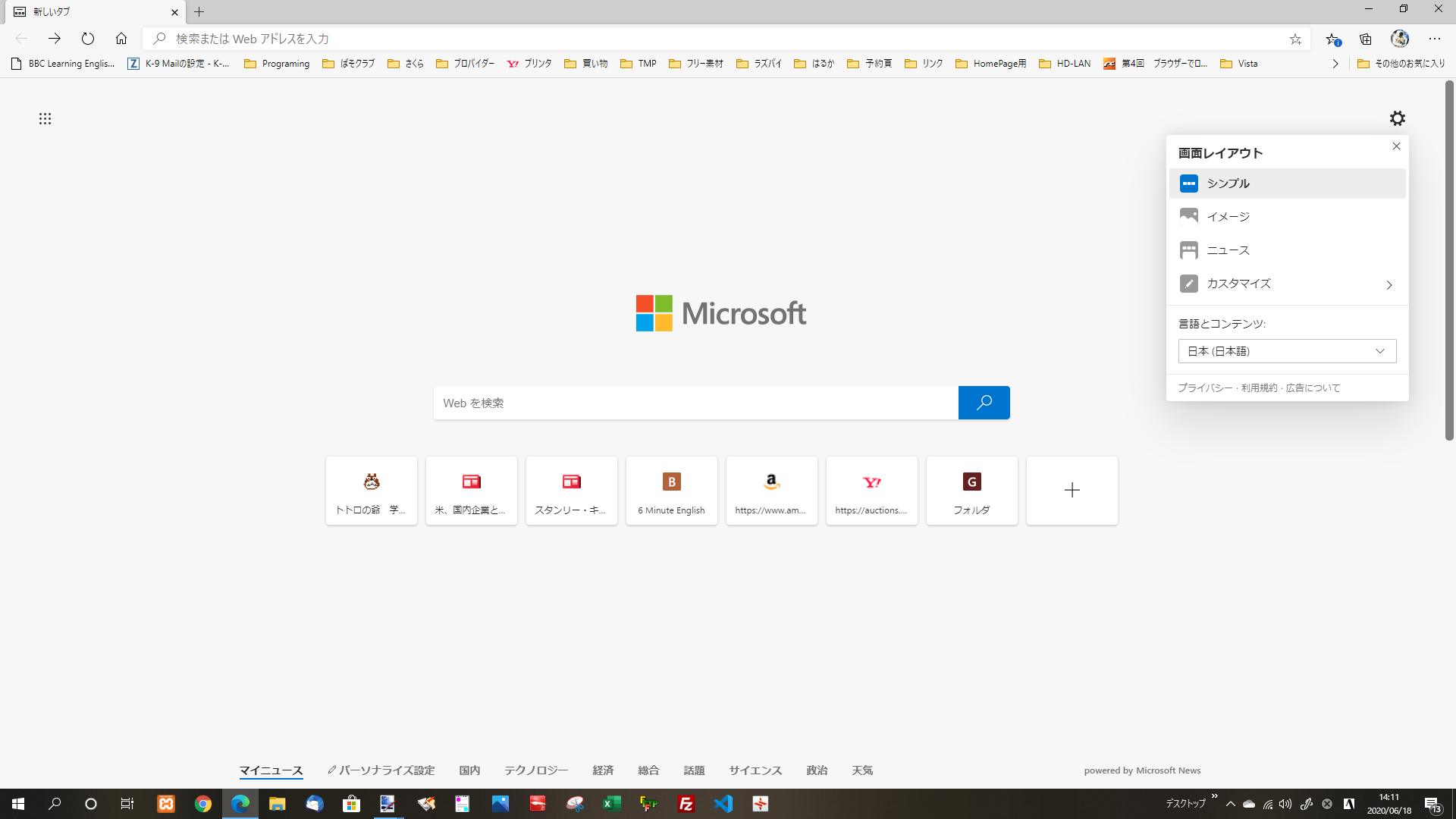Open K-9 Mailの設定 bookmark
The width and height of the screenshot is (1456, 819).
(178, 64)
